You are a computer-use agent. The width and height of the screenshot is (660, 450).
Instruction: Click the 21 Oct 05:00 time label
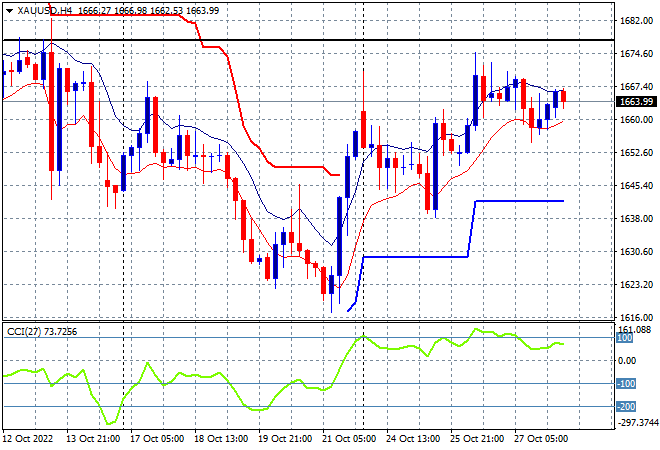[349, 439]
